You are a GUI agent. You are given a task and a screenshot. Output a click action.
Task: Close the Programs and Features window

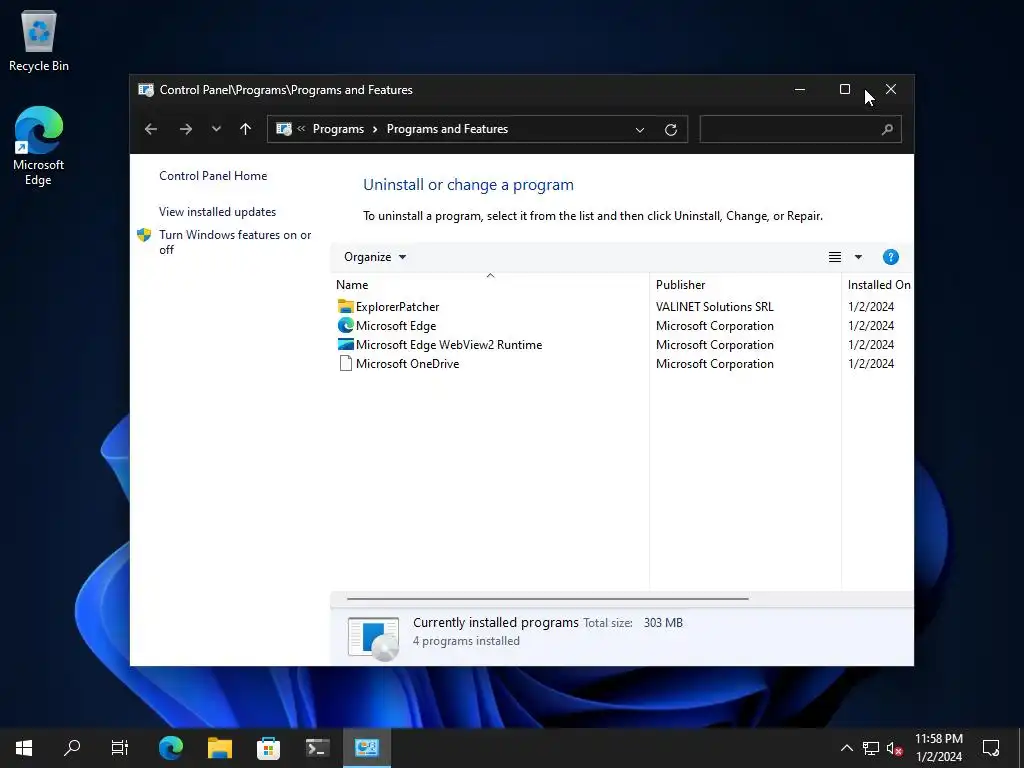pyautogui.click(x=891, y=89)
